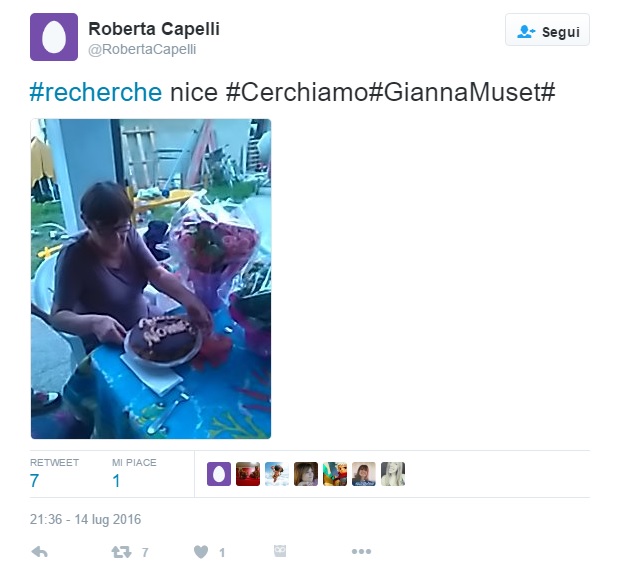
Task: Click the @RobertaCapelli handle
Action: coord(142,50)
